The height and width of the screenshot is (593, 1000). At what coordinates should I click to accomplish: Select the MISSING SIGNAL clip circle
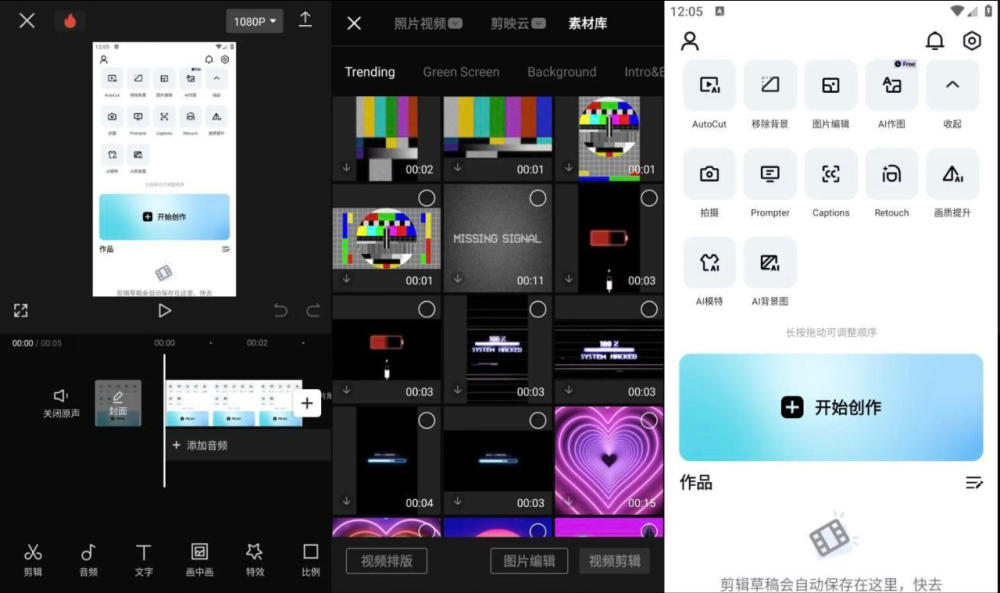click(538, 198)
